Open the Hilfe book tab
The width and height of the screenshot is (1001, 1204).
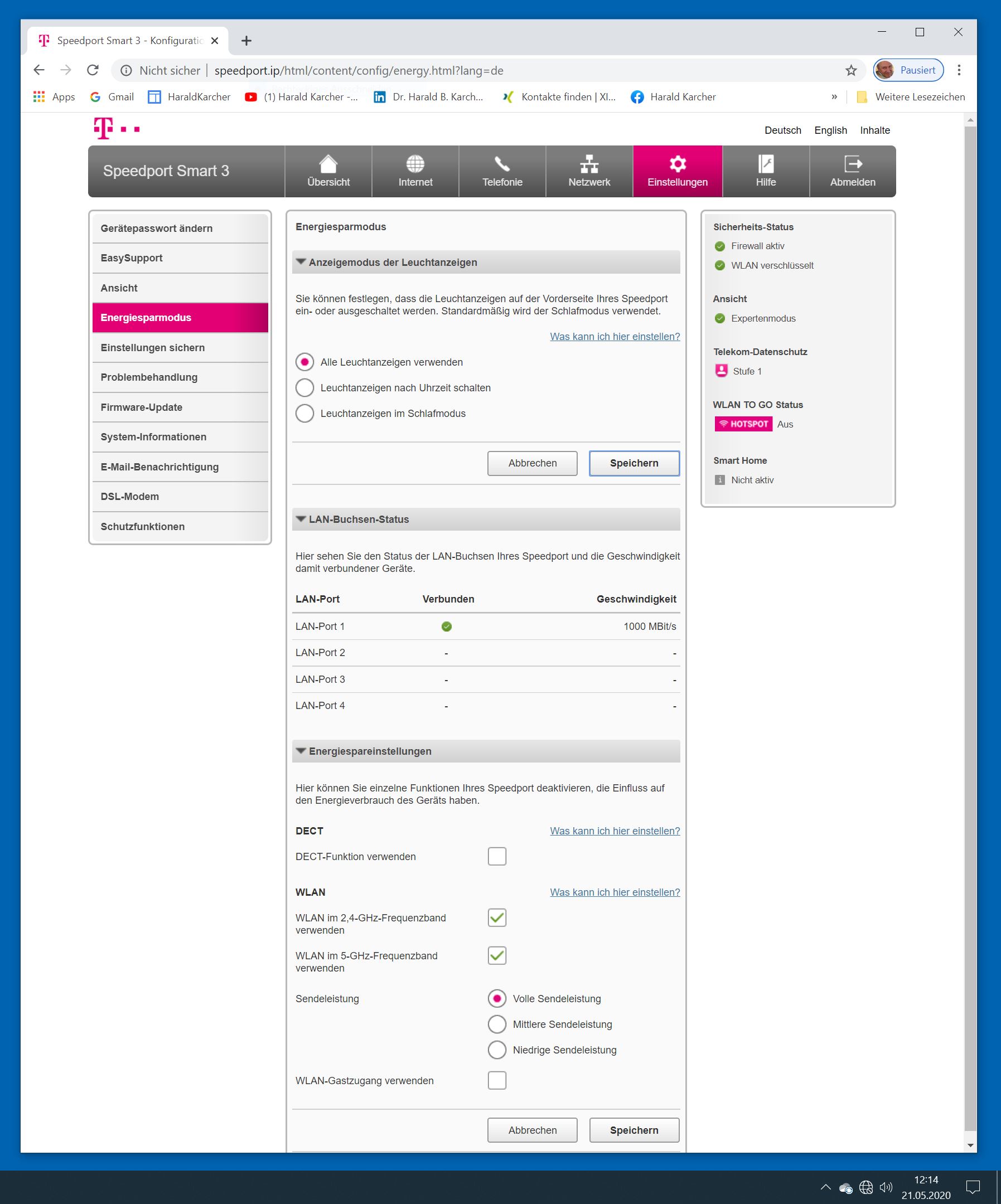coord(766,171)
